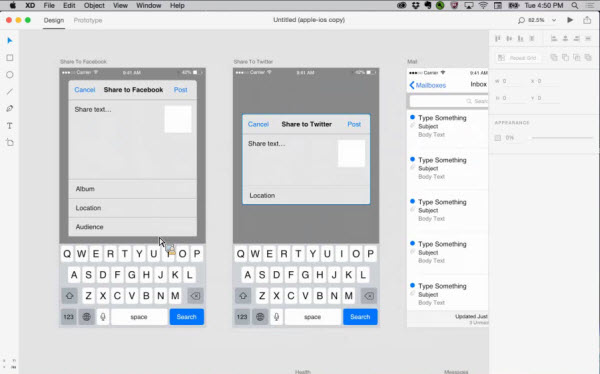Click the Y position field
The width and height of the screenshot is (600, 374).
[547, 98]
